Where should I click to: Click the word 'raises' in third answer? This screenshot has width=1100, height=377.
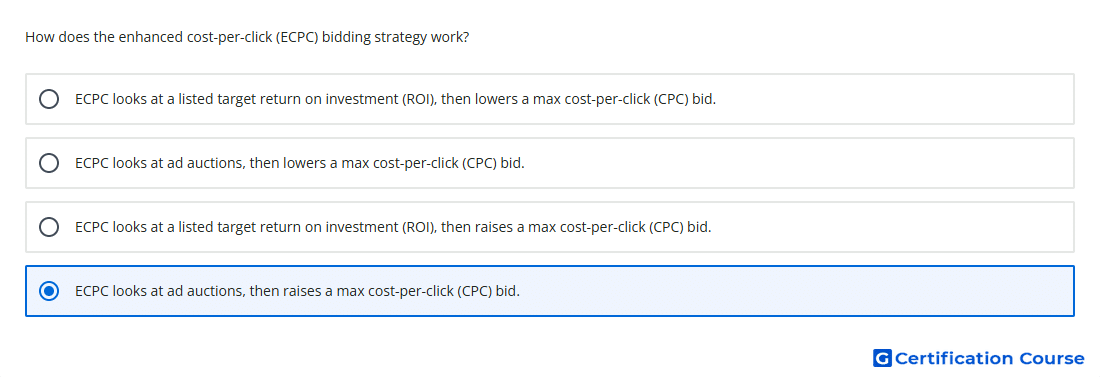(x=495, y=227)
